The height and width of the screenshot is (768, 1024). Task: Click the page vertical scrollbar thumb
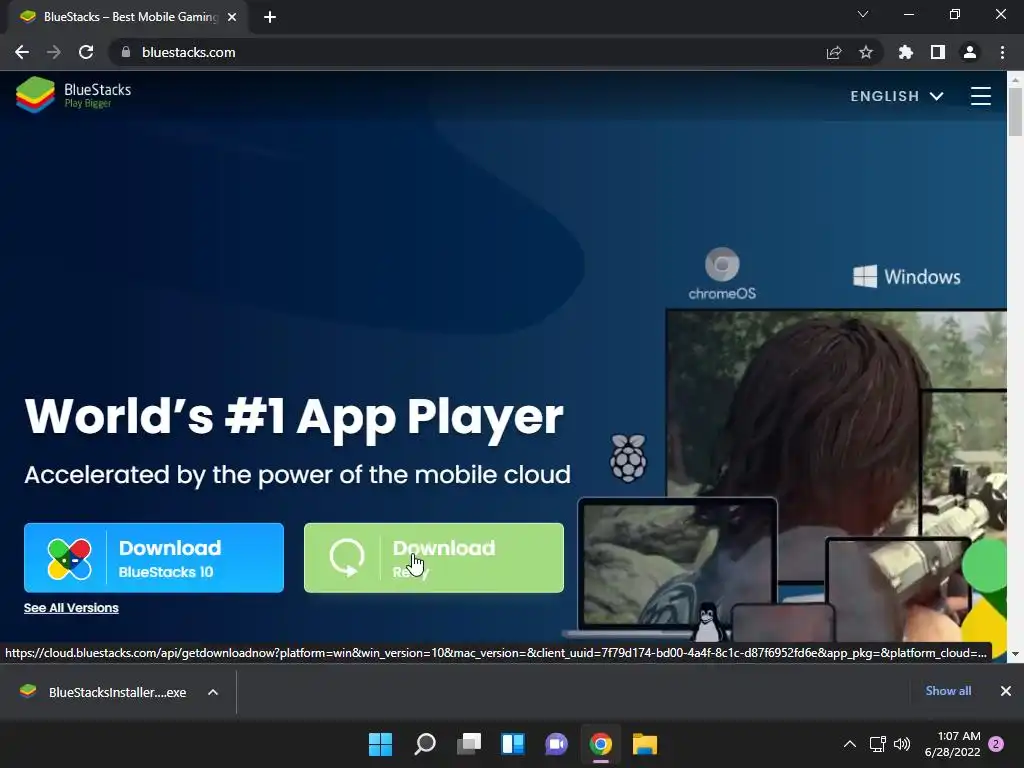(x=1015, y=112)
